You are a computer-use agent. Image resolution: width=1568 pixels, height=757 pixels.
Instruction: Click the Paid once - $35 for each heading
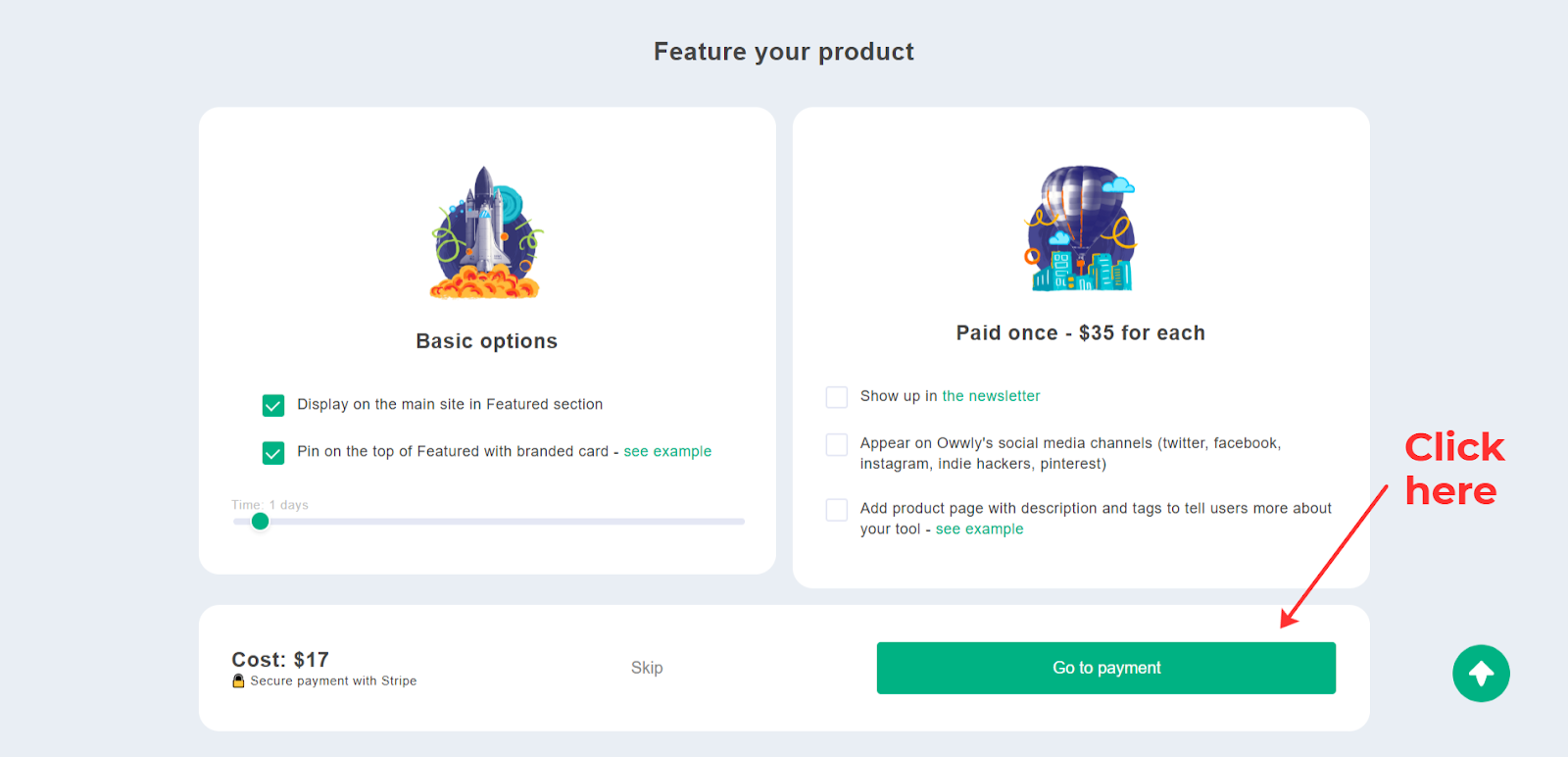coord(1081,333)
